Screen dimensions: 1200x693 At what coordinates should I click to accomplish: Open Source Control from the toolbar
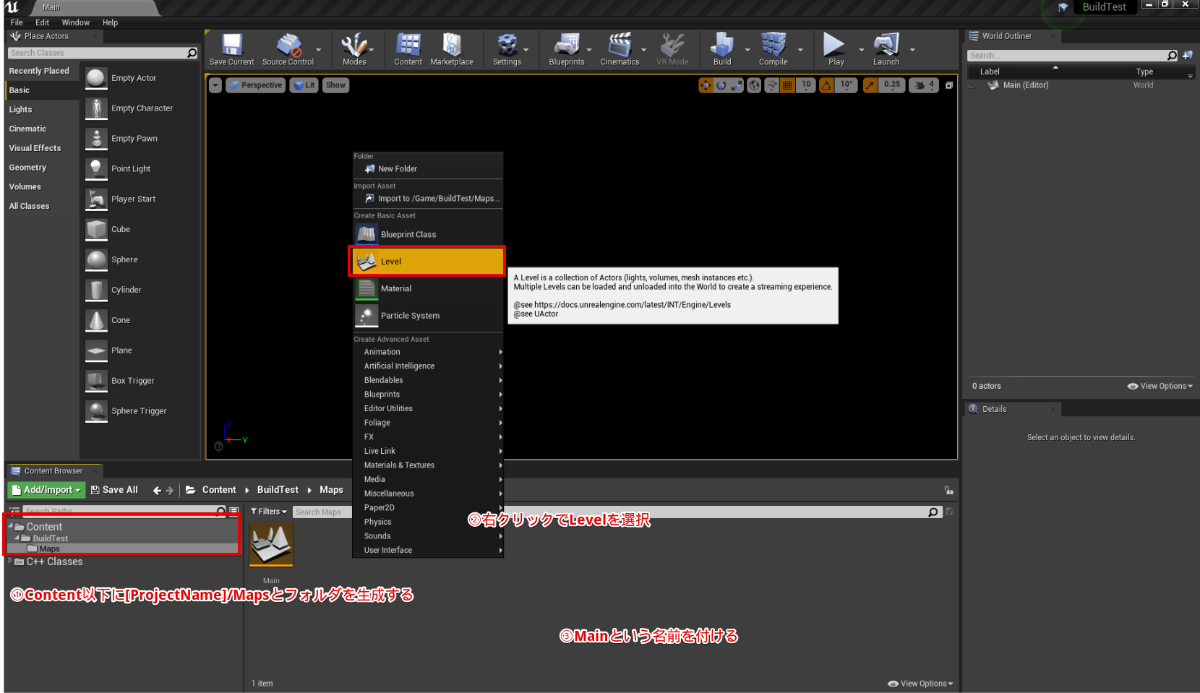(288, 50)
